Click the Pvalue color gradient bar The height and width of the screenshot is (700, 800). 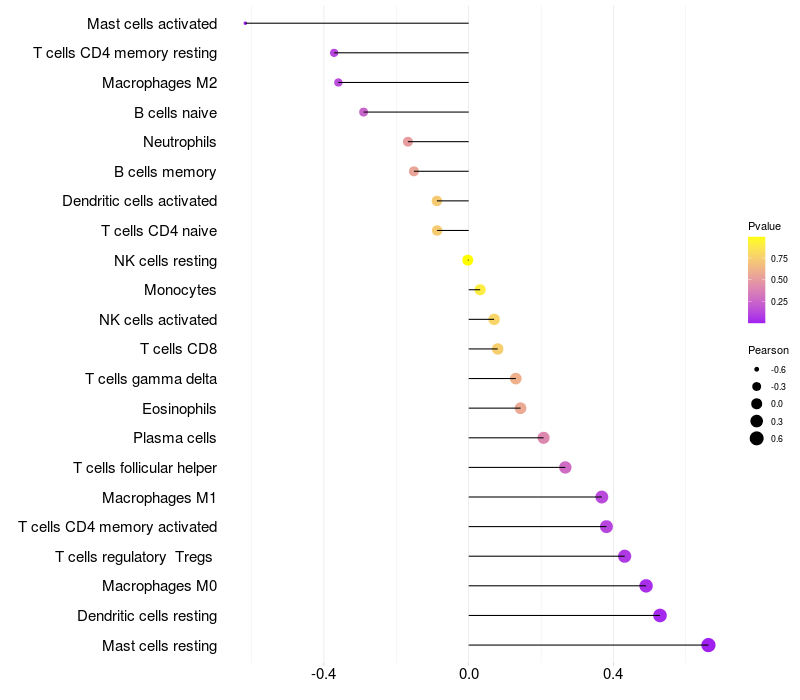(x=757, y=280)
